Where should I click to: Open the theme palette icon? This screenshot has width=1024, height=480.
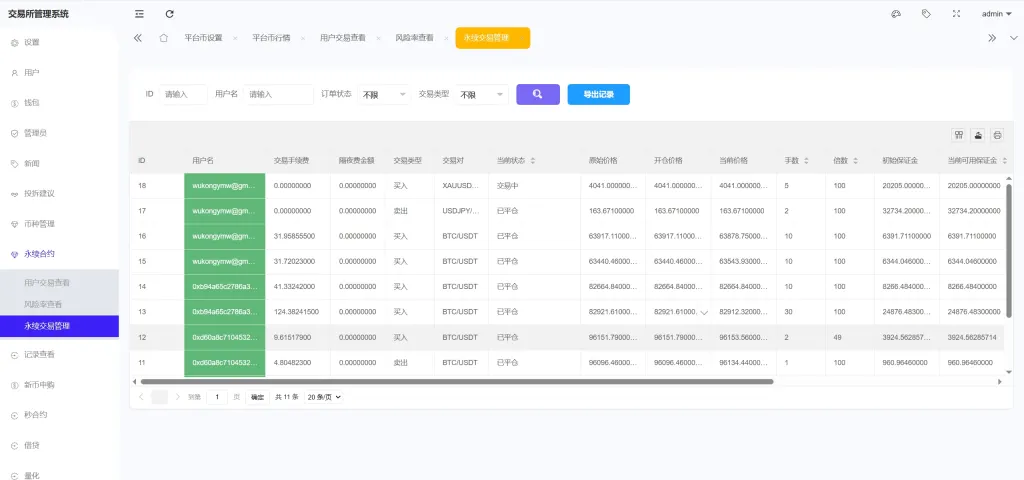pyautogui.click(x=896, y=14)
